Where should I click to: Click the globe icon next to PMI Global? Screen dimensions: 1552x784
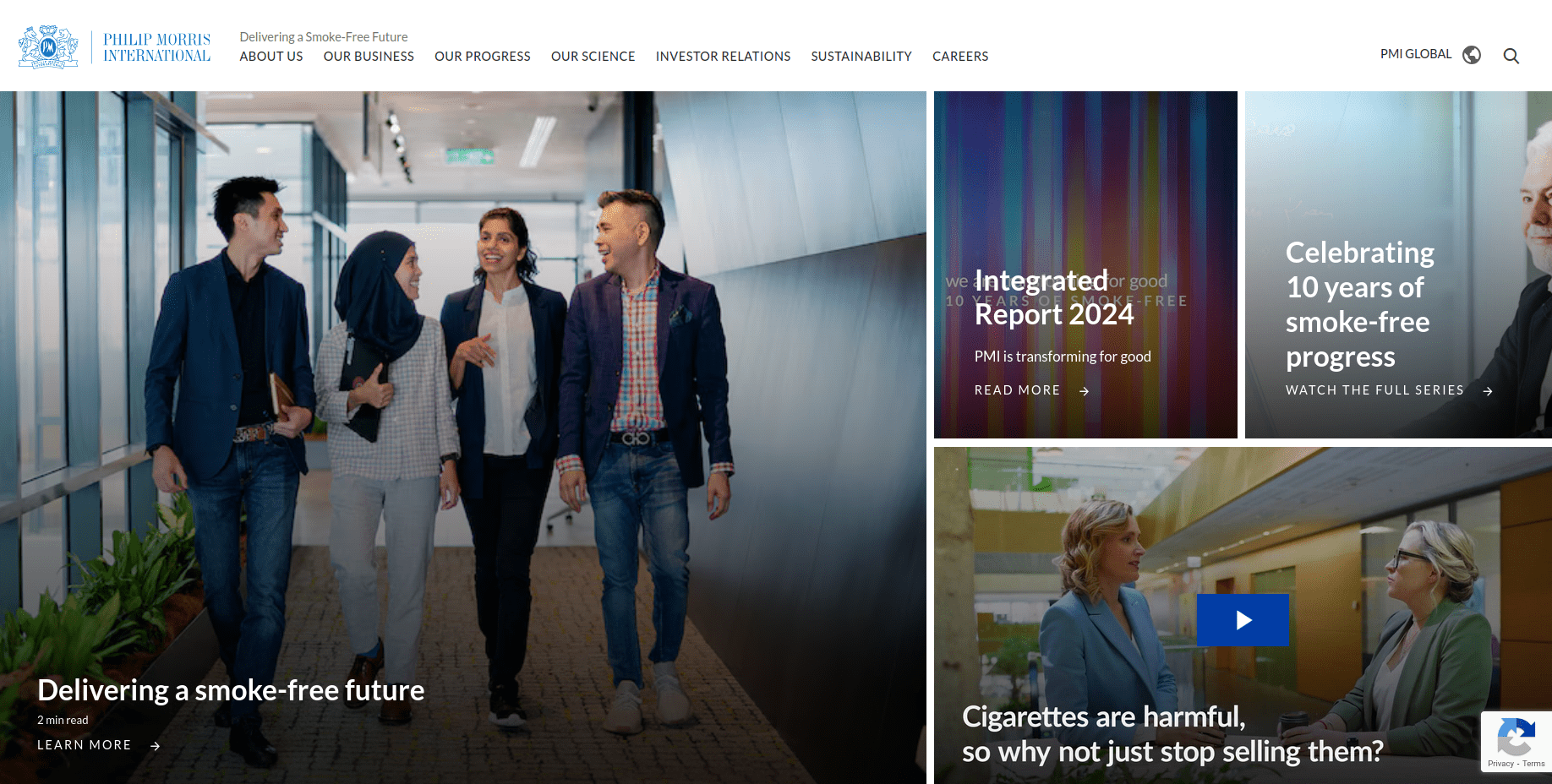[x=1472, y=55]
